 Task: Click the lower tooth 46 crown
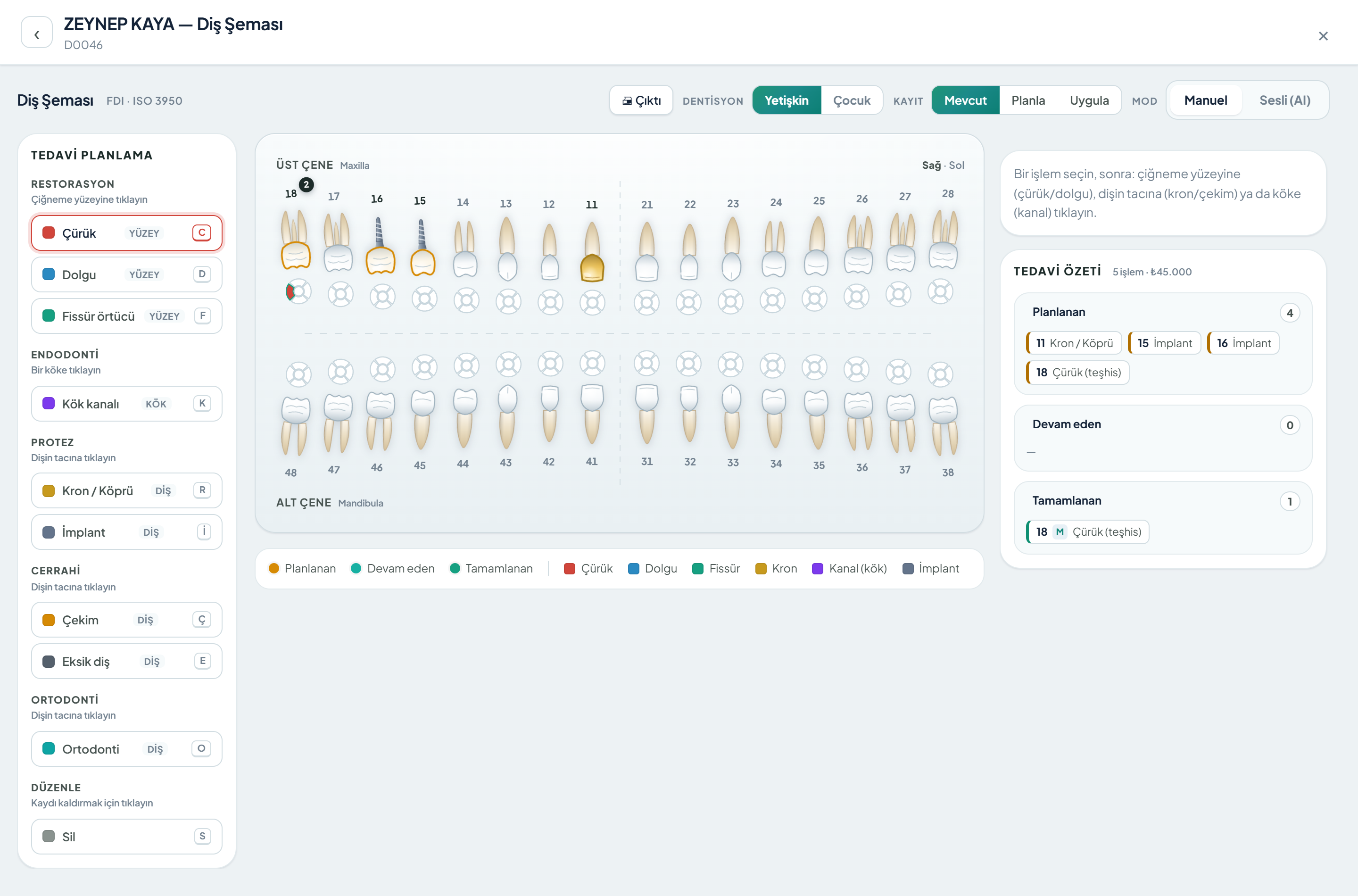381,405
